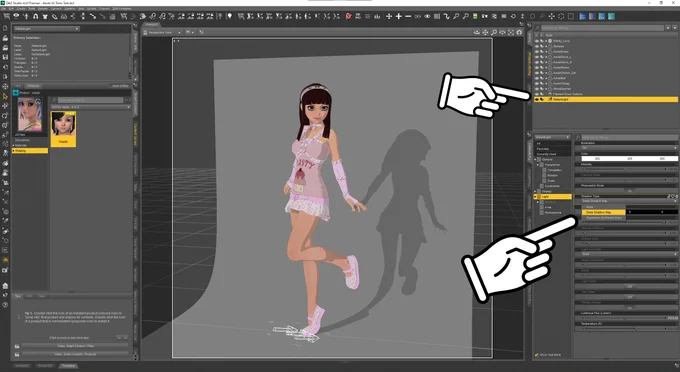Expand the Display property group
The height and width of the screenshot is (372, 680).
(536, 191)
